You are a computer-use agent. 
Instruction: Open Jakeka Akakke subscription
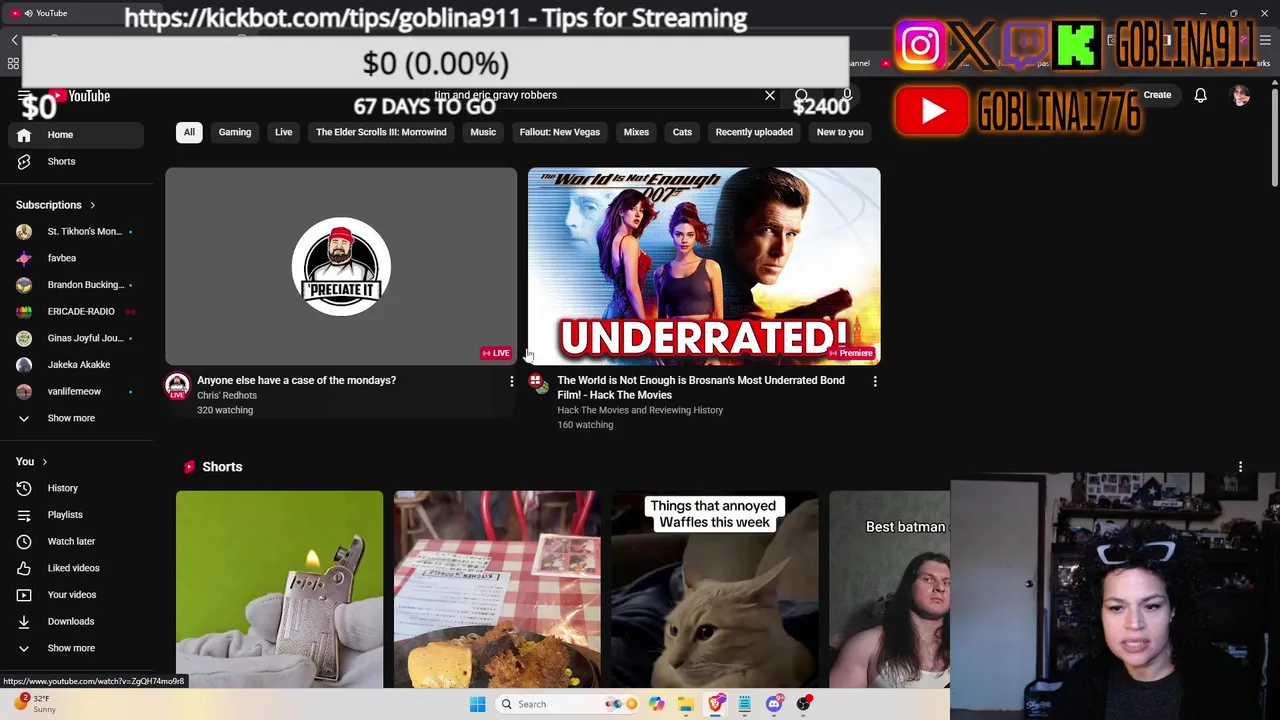click(x=75, y=365)
